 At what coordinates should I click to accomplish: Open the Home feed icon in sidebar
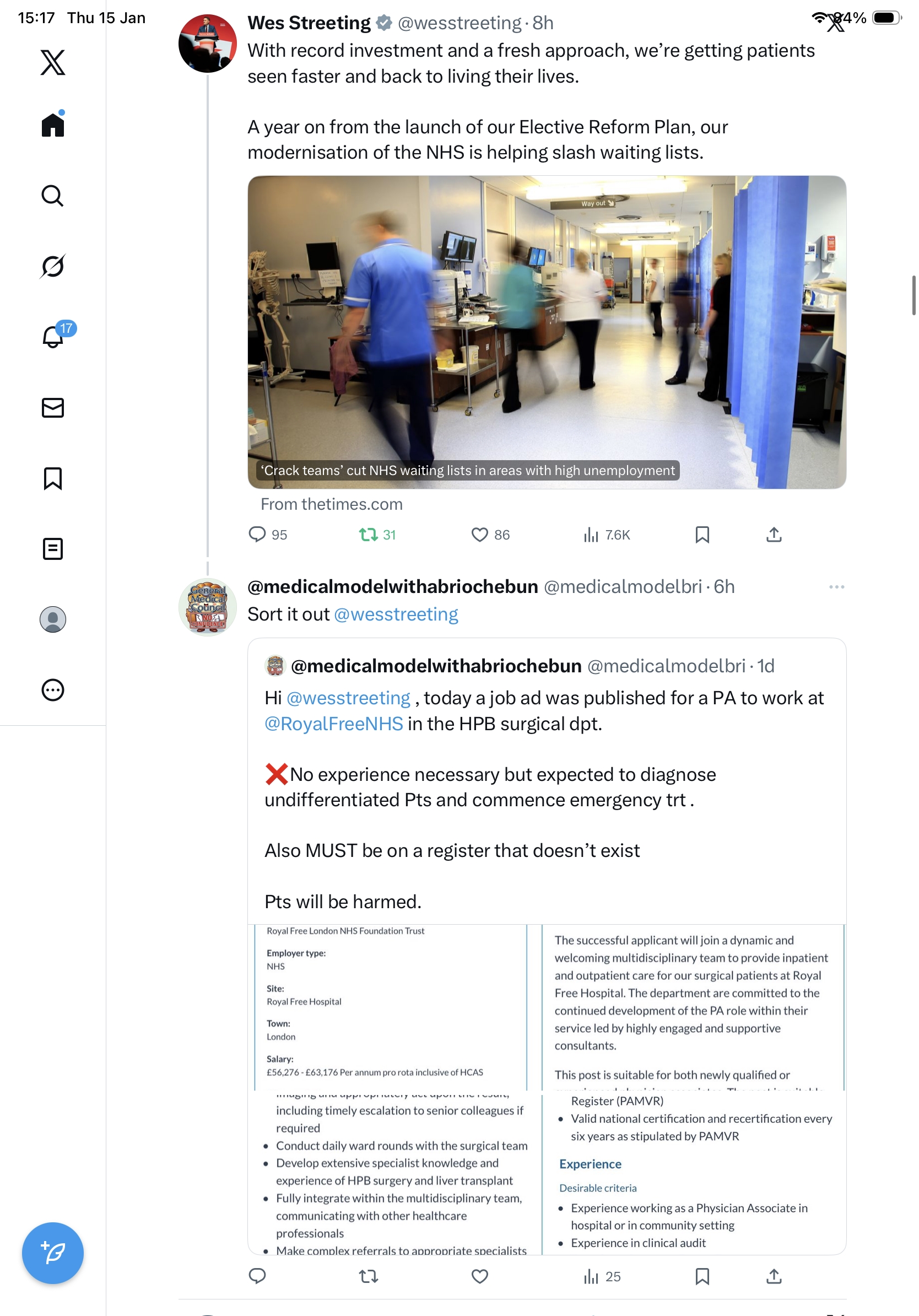point(53,124)
